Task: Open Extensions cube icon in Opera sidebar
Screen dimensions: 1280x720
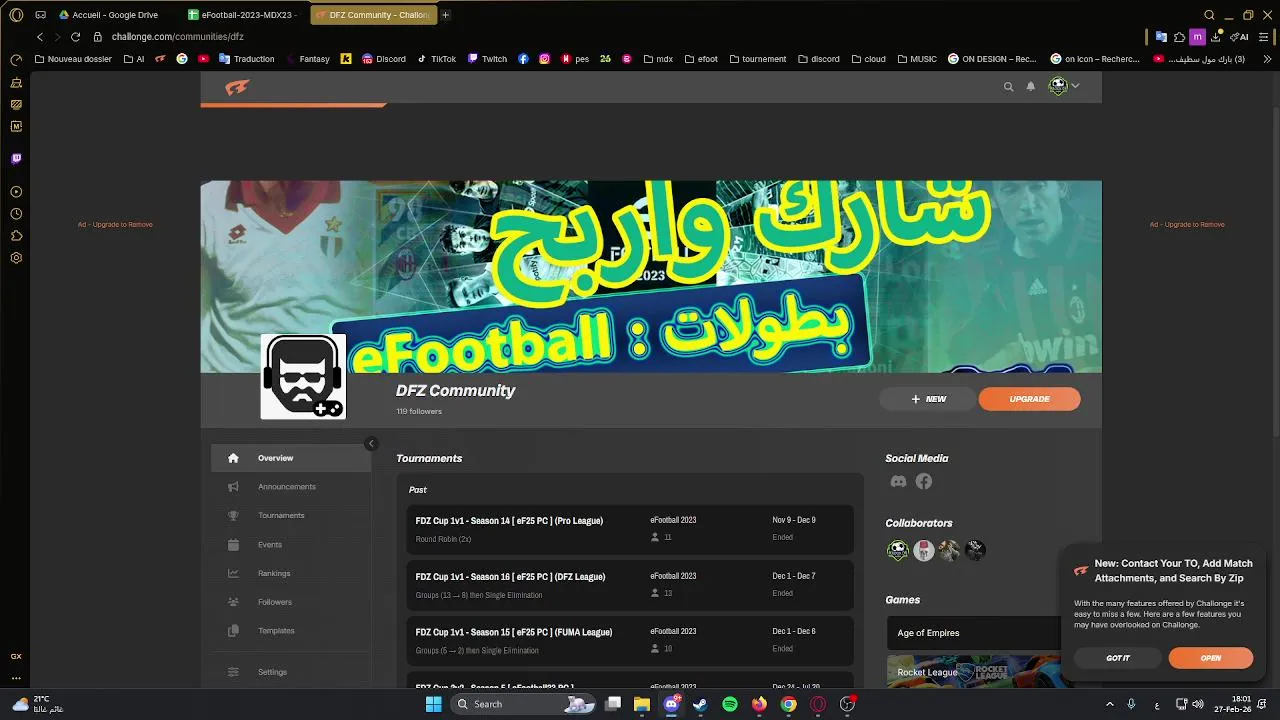Action: click(16, 236)
